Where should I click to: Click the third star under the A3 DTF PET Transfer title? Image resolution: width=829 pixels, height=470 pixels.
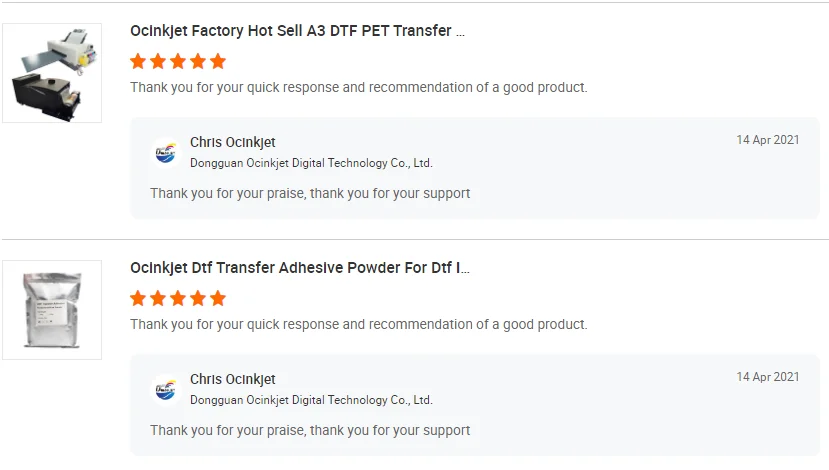(178, 61)
